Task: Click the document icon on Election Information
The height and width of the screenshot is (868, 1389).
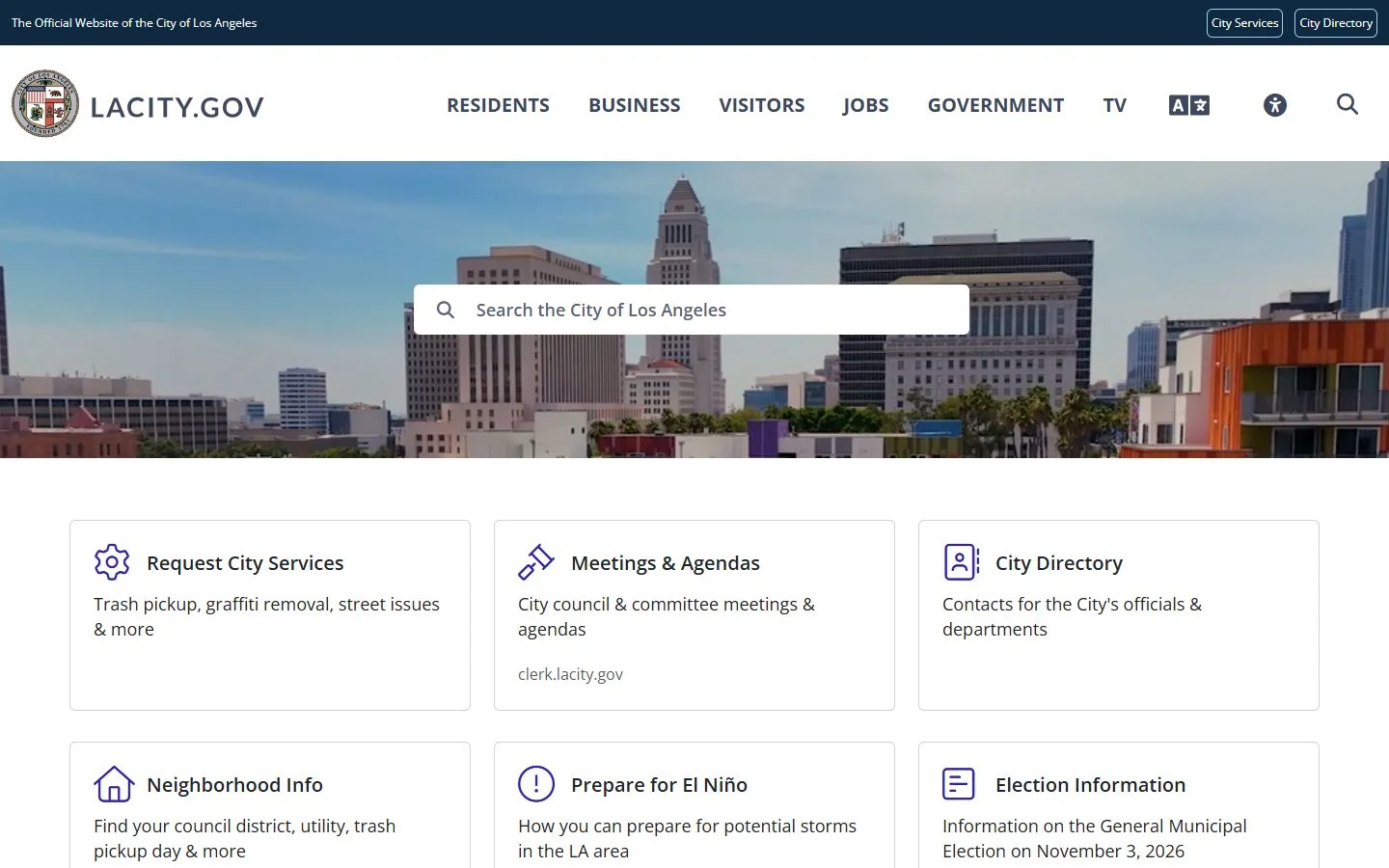Action: coord(959,784)
